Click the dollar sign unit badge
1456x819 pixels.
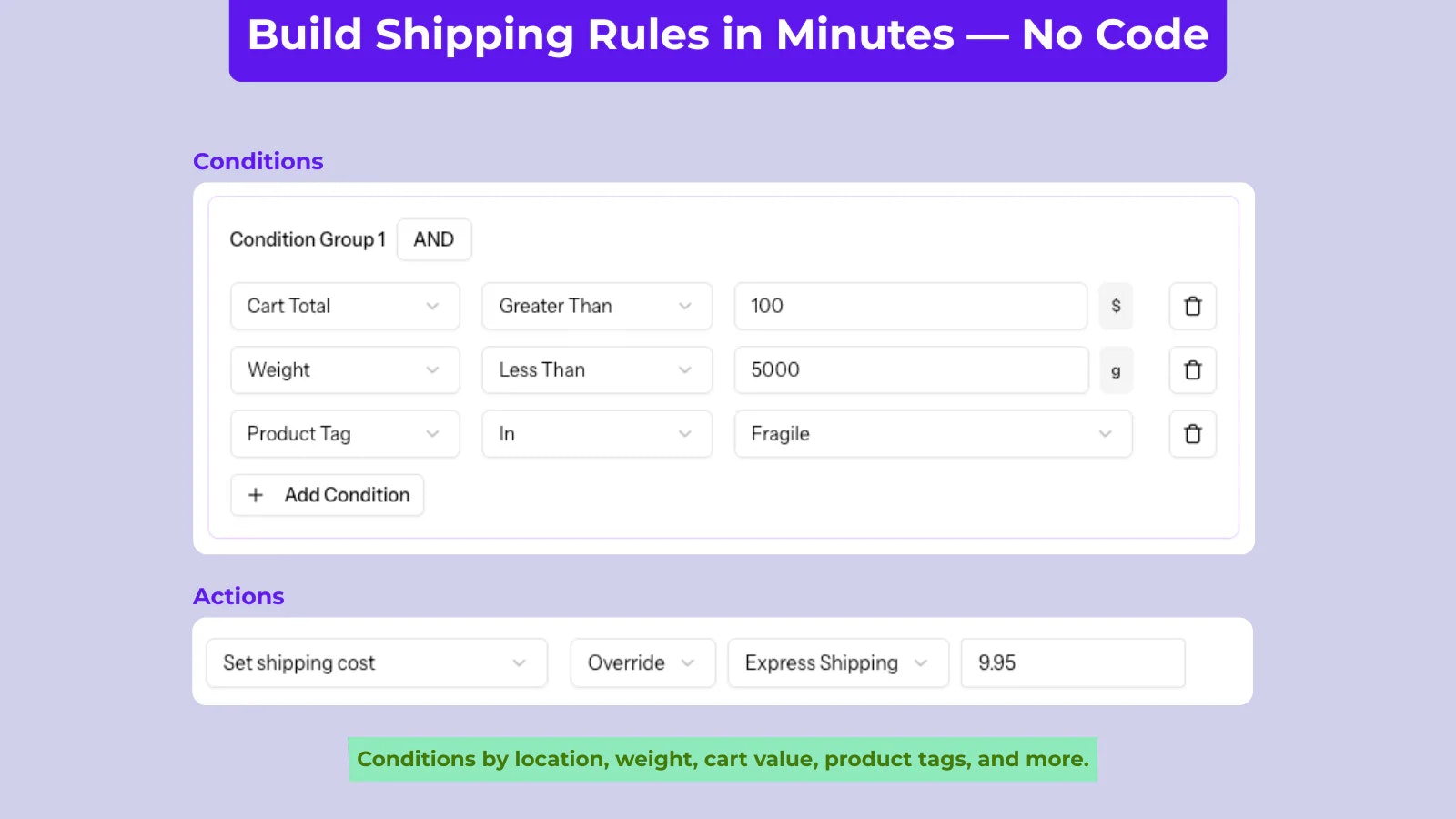pos(1116,306)
